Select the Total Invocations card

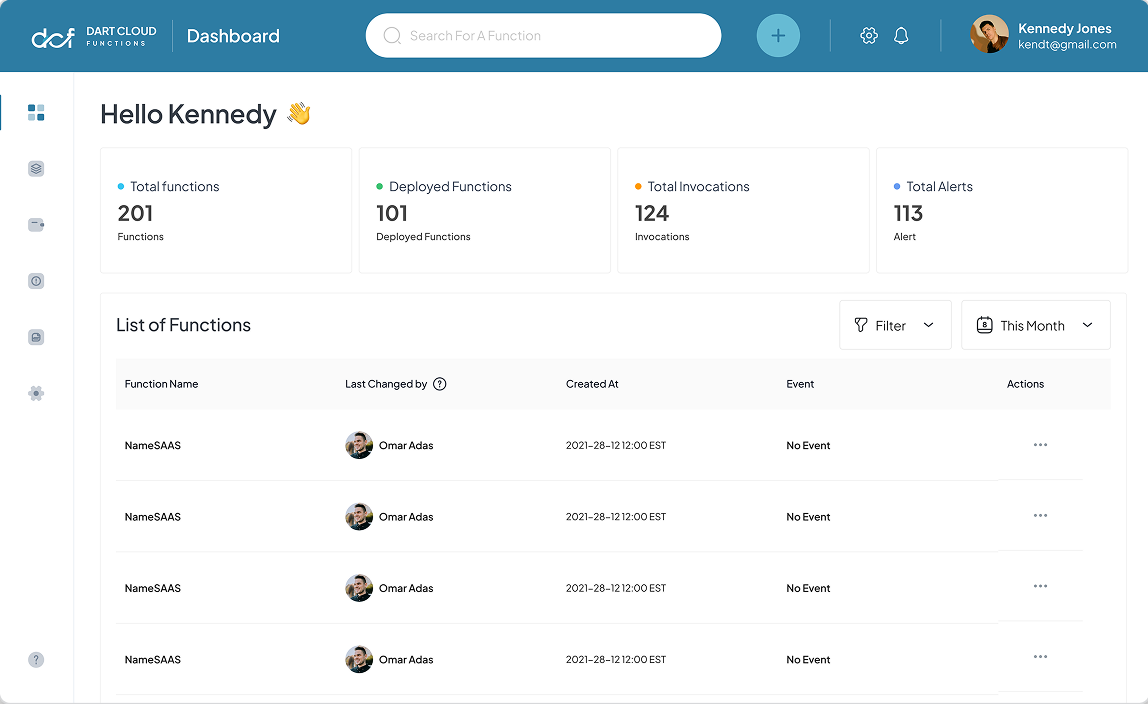point(743,211)
